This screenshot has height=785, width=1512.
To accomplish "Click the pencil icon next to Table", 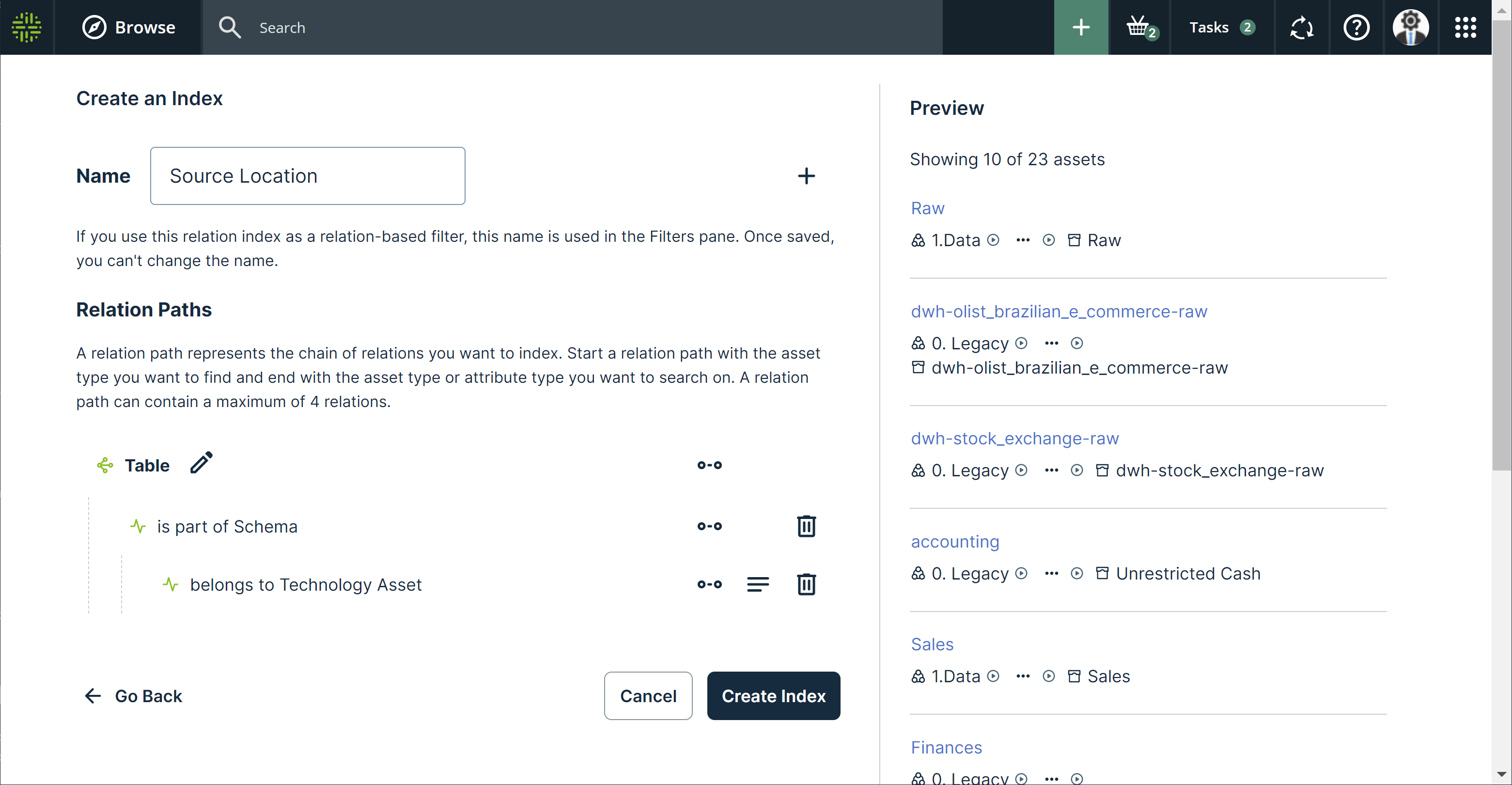I will [202, 463].
